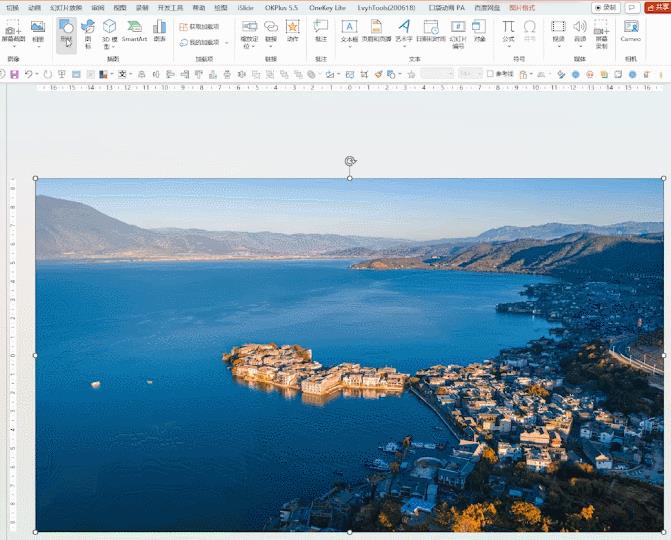671x540 pixels.
Task: Insert a text box
Action: pos(349,31)
